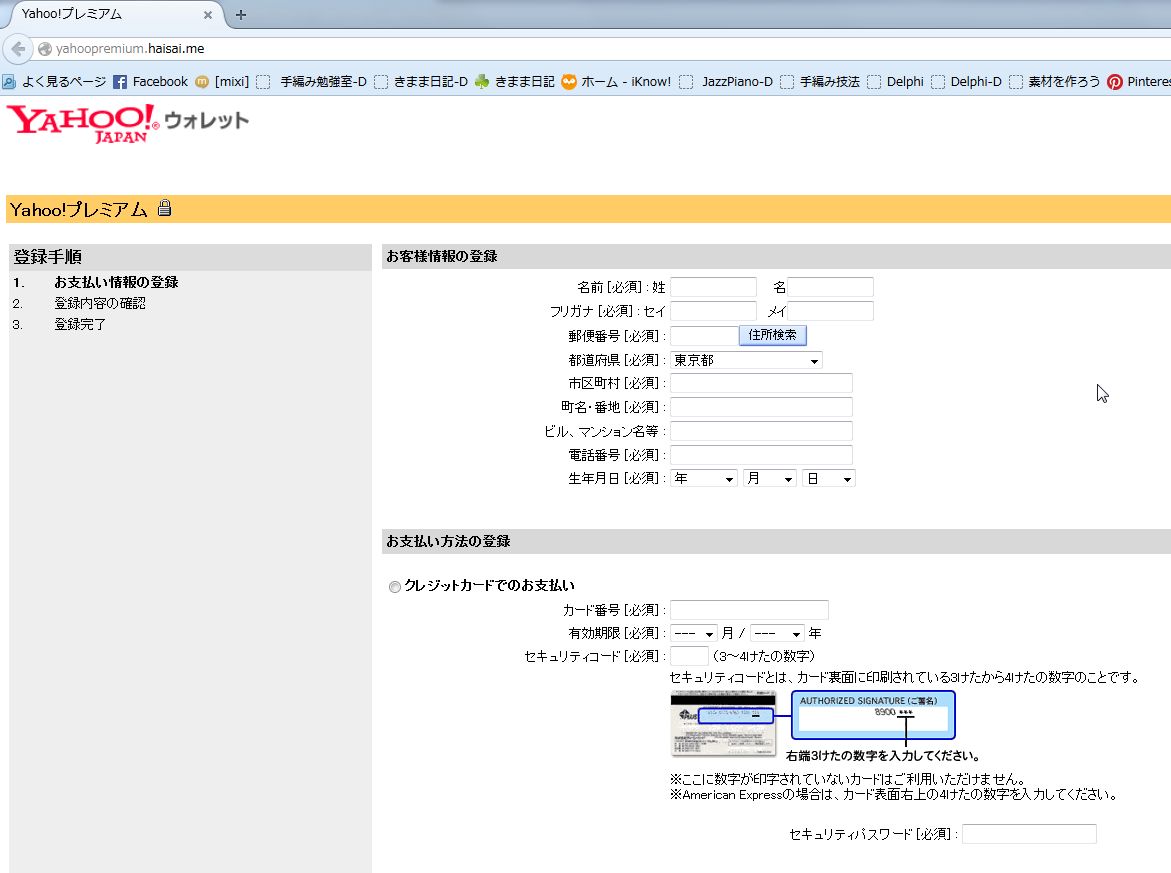Open the birth year 年 dropdown

pyautogui.click(x=703, y=478)
